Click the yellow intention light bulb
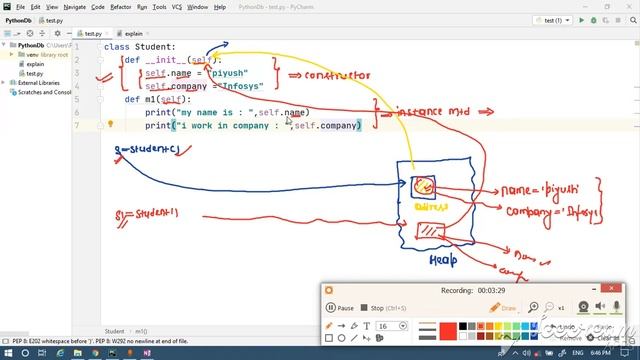Image resolution: width=640 pixels, height=360 pixels. tap(110, 124)
